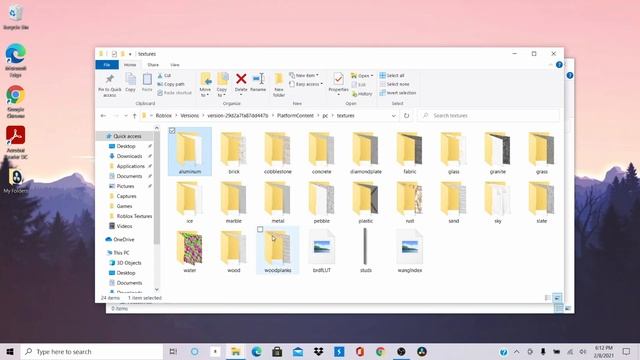The image size is (640, 360).
Task: Open the address bar history dropdown
Action: 393,116
